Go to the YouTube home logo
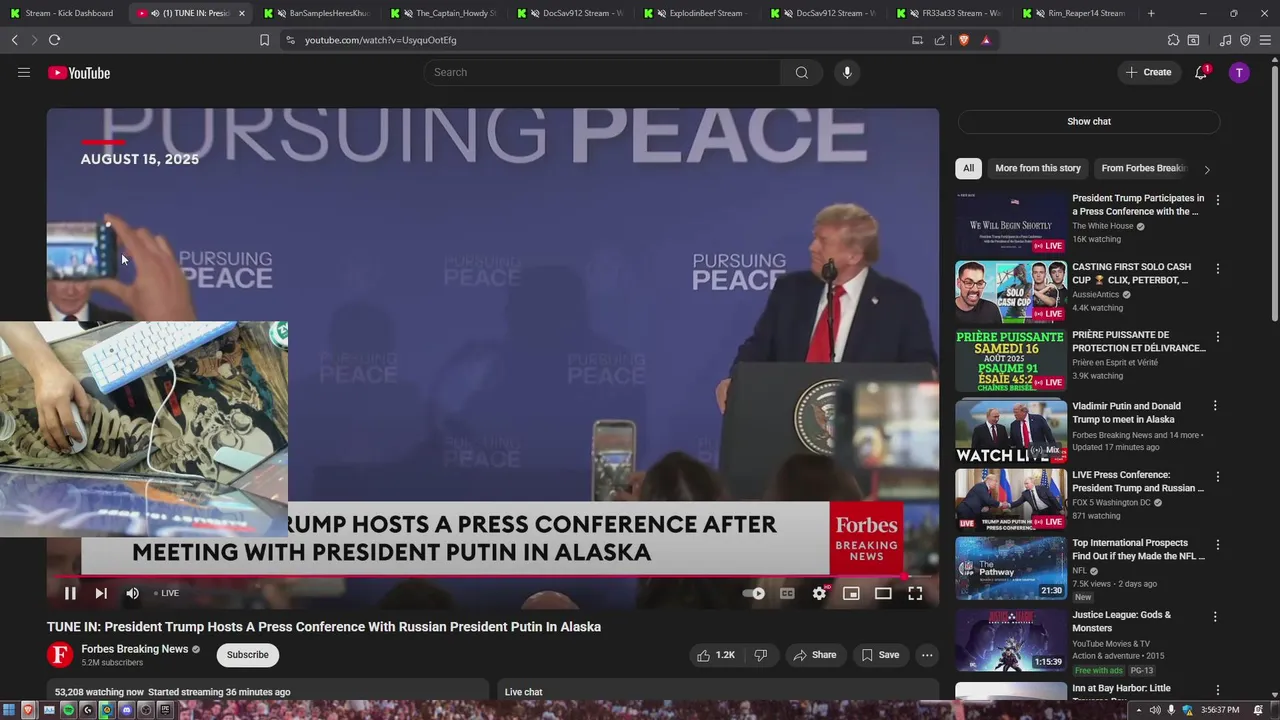Screen dimensions: 1280x720 point(79,73)
